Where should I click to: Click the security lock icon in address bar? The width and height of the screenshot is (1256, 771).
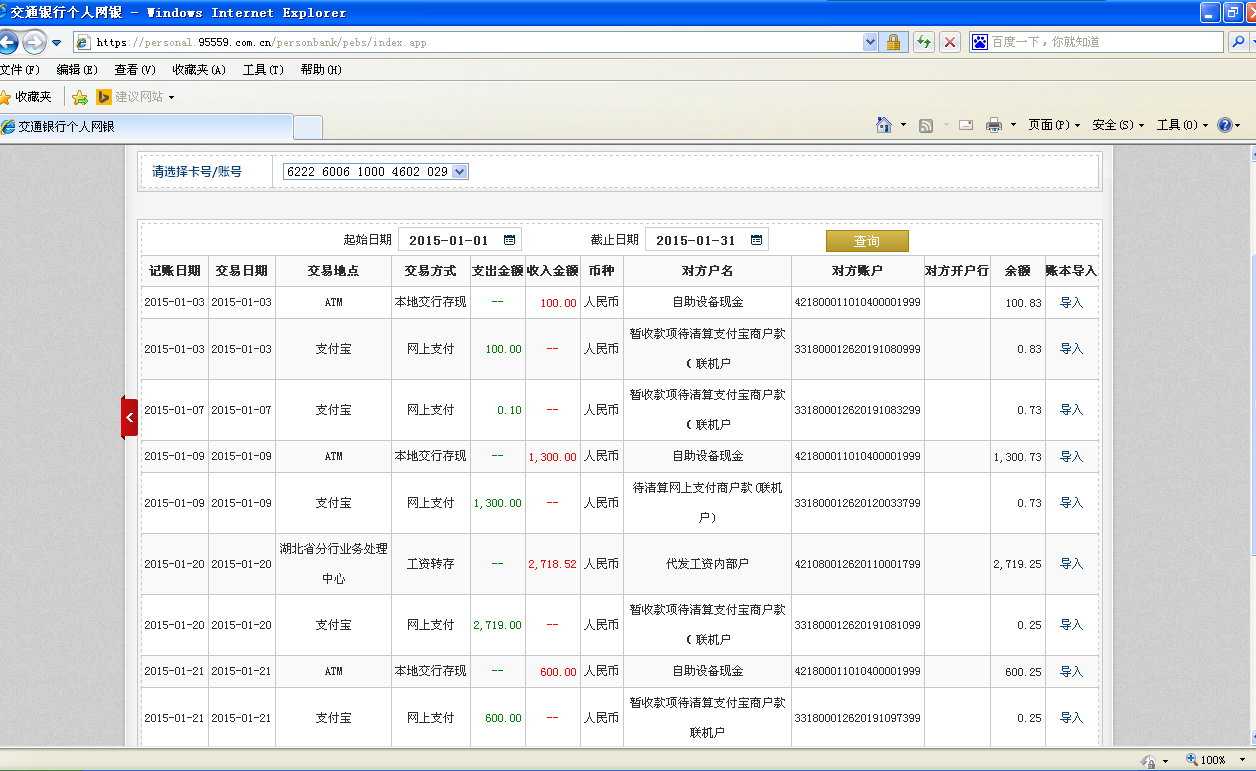pos(893,42)
